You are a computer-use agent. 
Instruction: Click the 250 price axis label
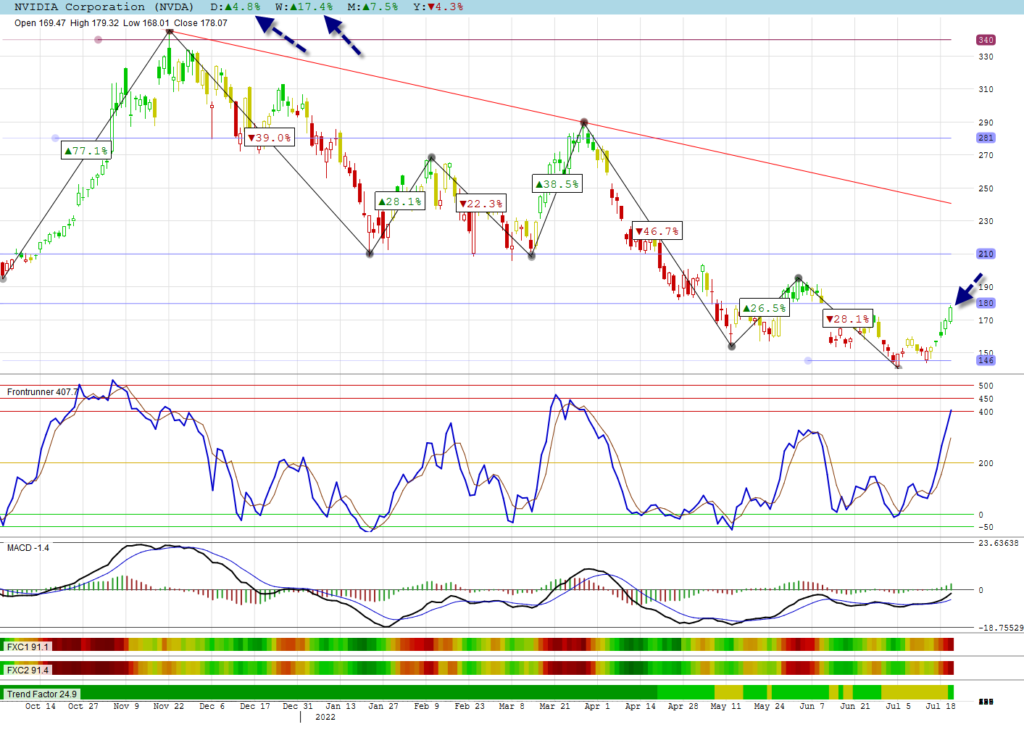click(x=985, y=189)
